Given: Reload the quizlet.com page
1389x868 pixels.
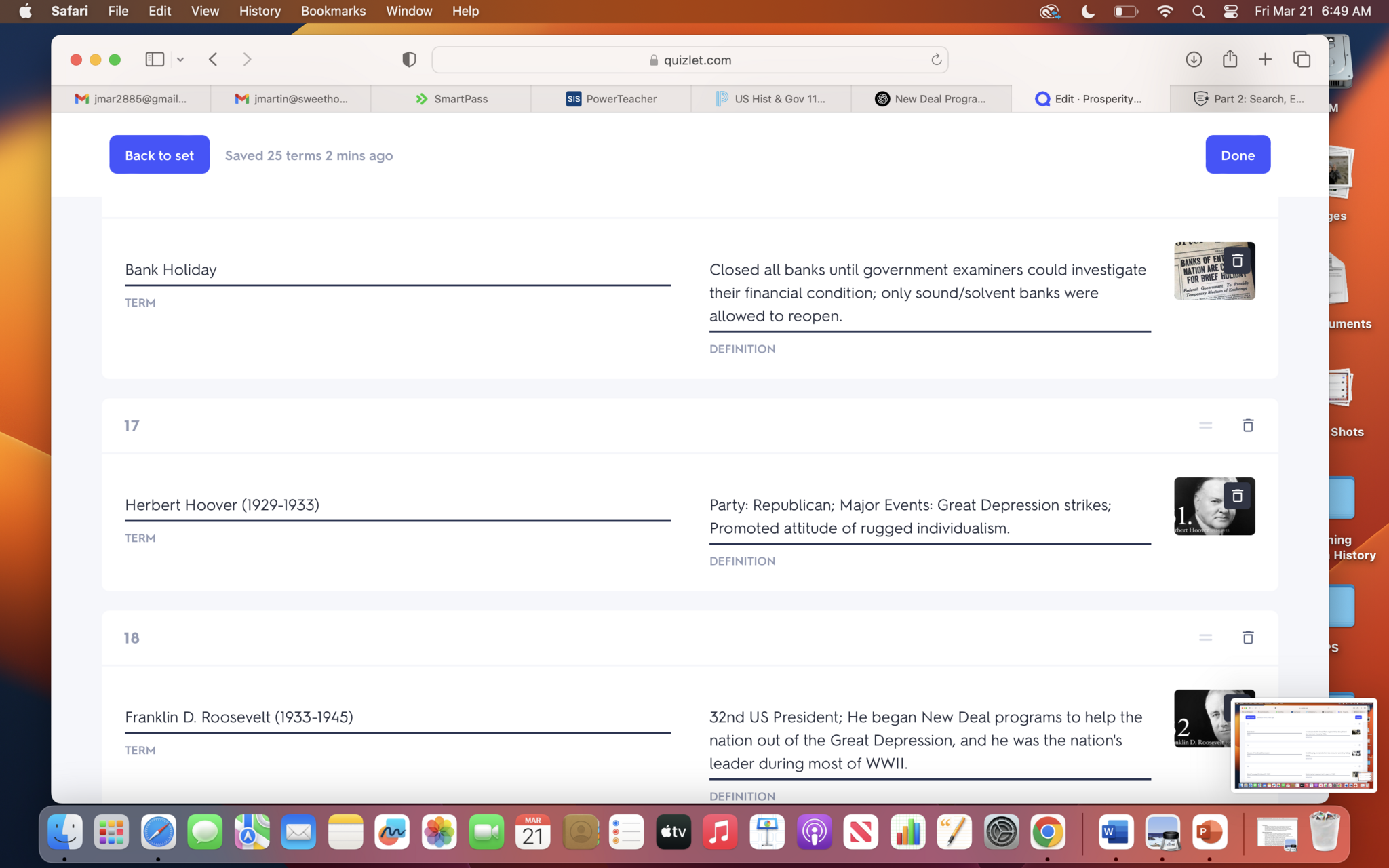Looking at the screenshot, I should (x=936, y=60).
